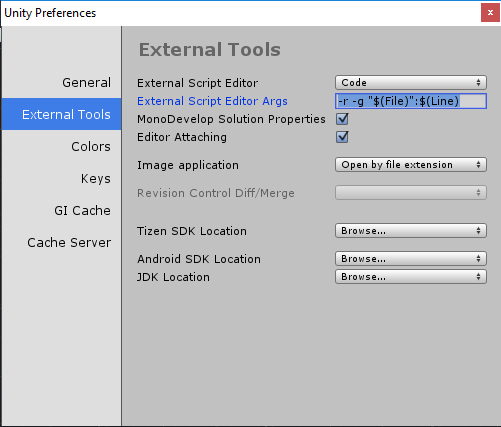Click the External Script Editor Args label
501x427 pixels.
tap(212, 101)
